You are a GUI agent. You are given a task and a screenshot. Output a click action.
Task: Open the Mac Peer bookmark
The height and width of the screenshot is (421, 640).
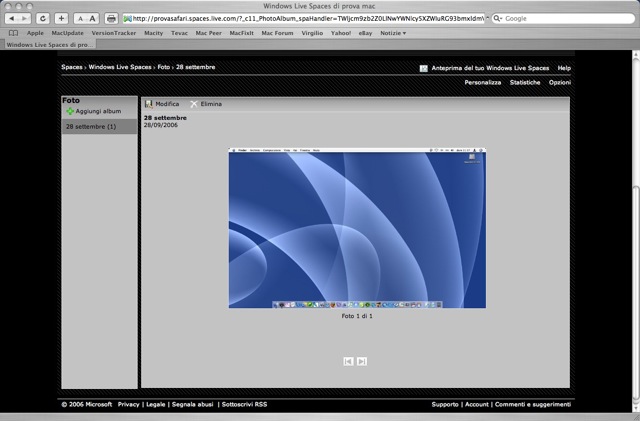(209, 33)
